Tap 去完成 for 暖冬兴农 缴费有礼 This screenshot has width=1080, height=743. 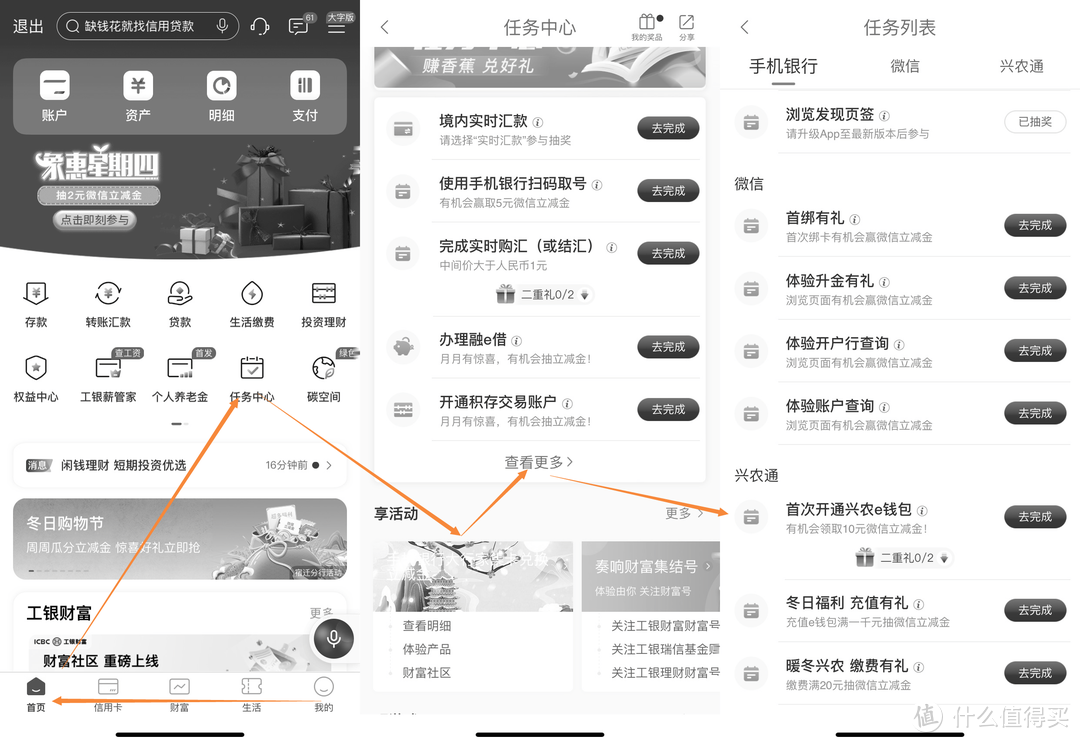pyautogui.click(x=1035, y=673)
